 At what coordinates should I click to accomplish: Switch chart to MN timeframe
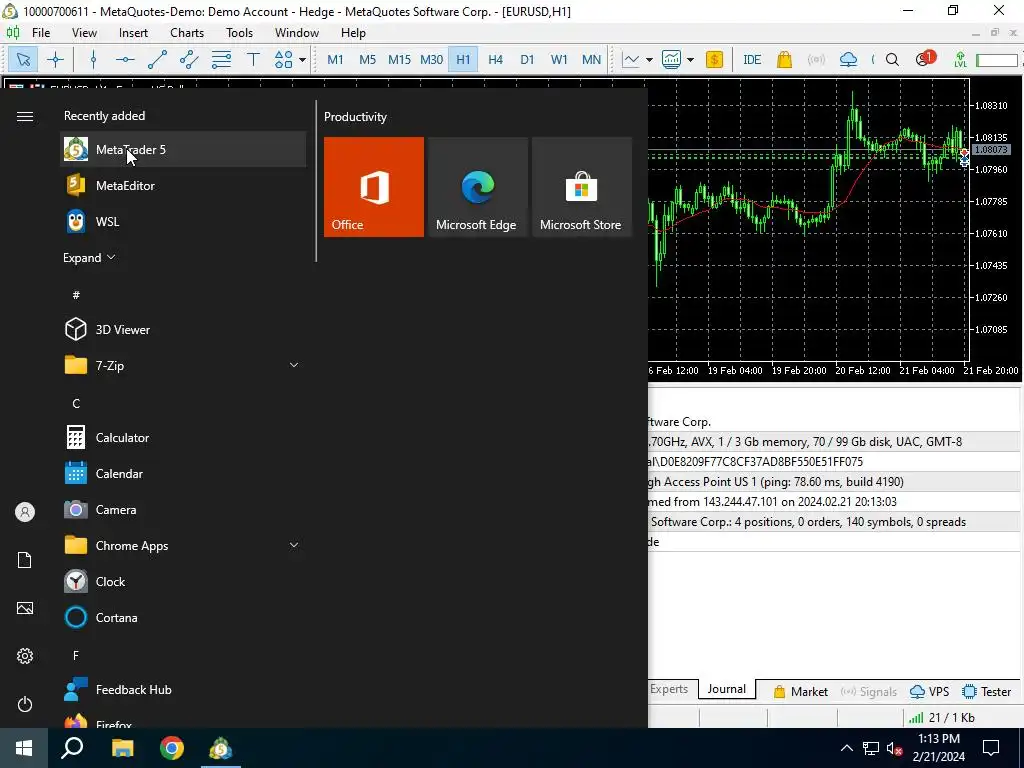click(591, 59)
